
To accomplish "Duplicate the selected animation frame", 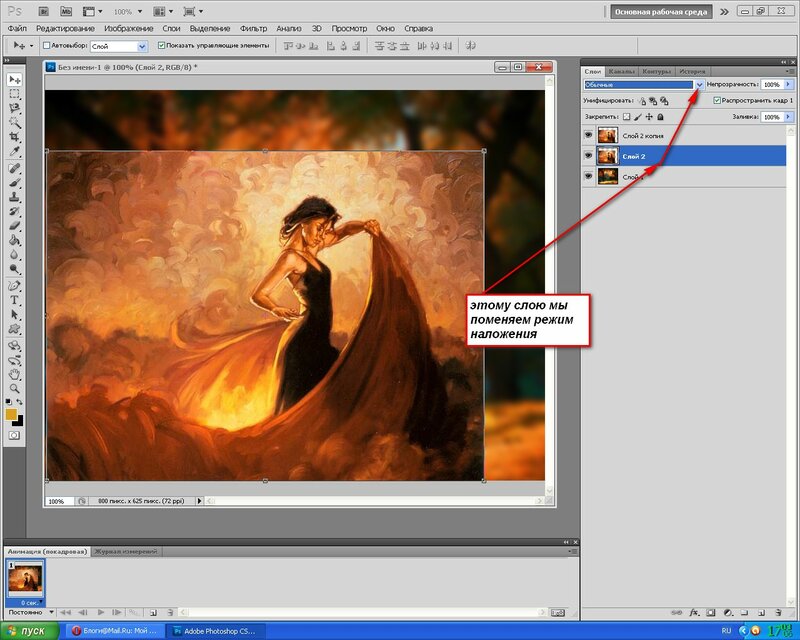I will click(x=153, y=612).
